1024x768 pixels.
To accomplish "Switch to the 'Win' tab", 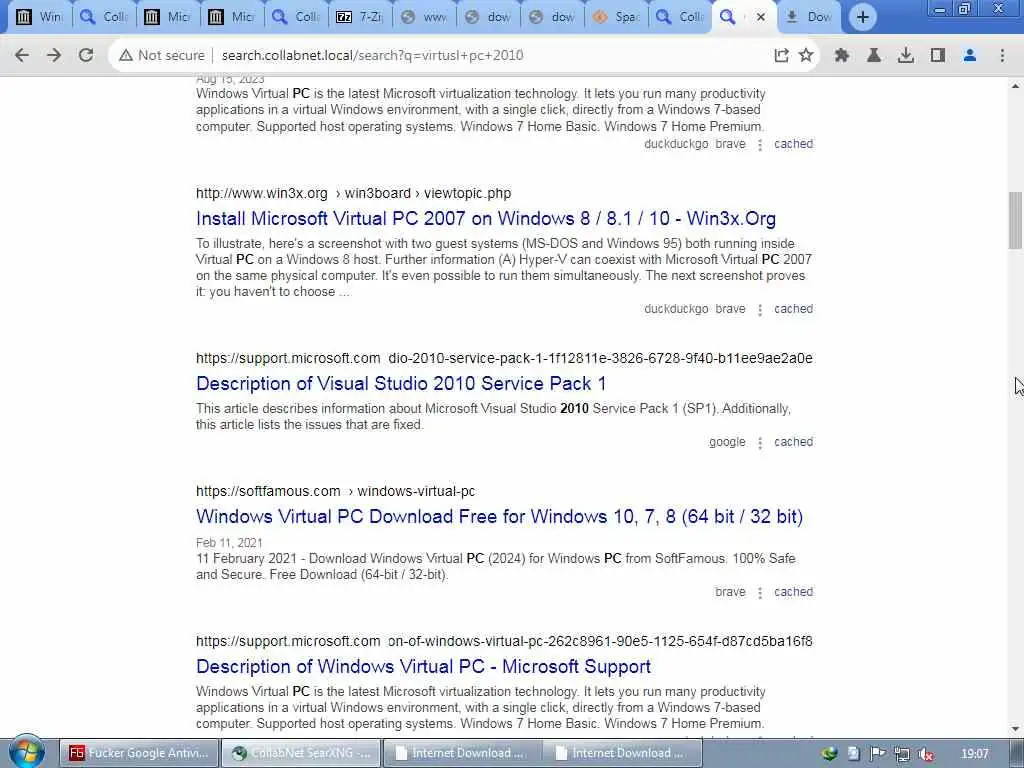I will coord(39,17).
